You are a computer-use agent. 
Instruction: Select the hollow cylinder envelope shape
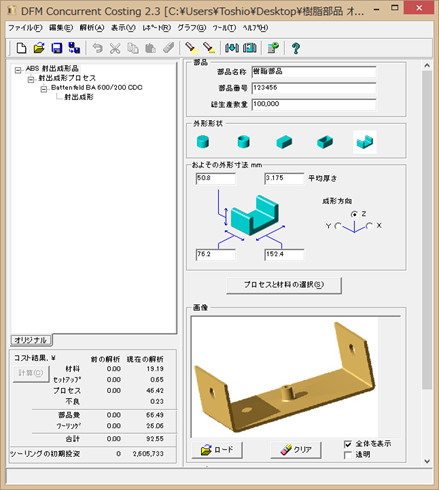click(x=244, y=142)
